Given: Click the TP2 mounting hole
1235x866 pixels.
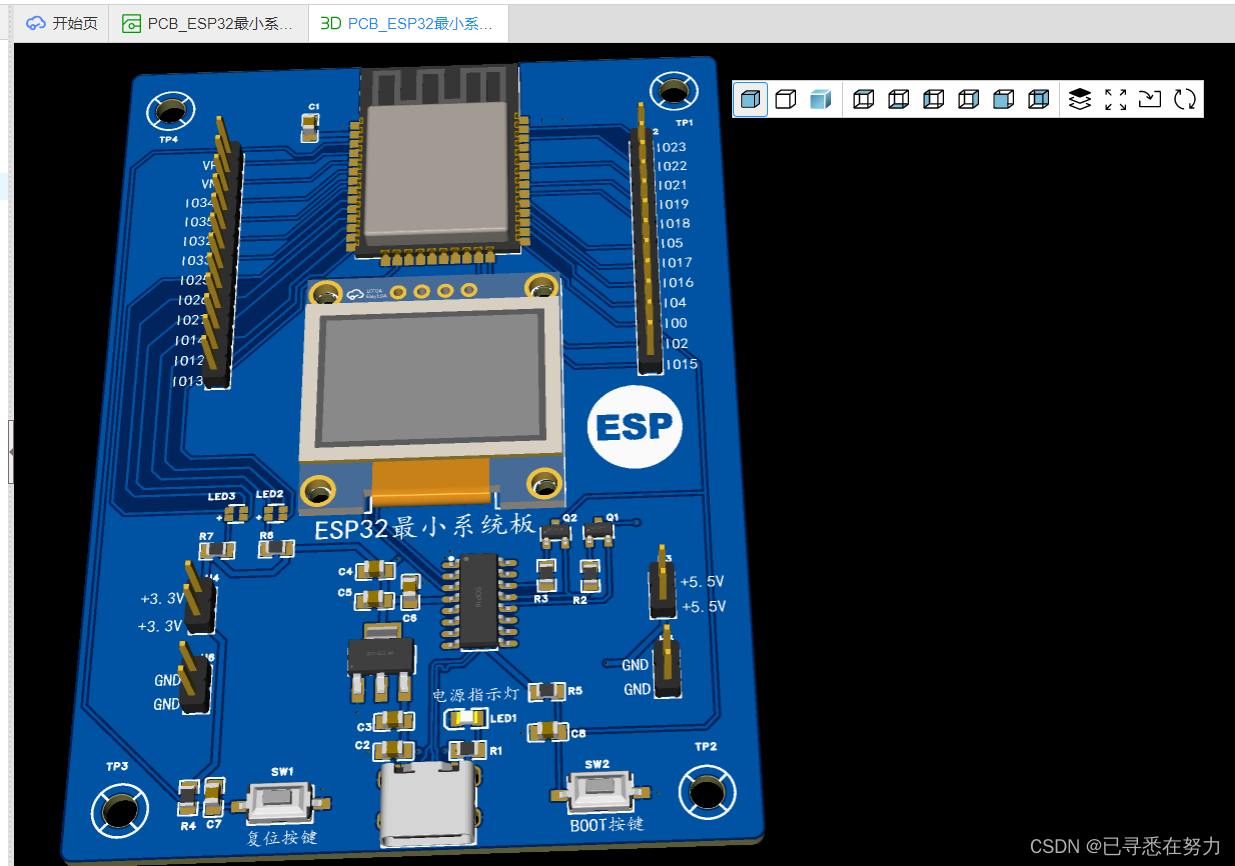Looking at the screenshot, I should point(708,792).
